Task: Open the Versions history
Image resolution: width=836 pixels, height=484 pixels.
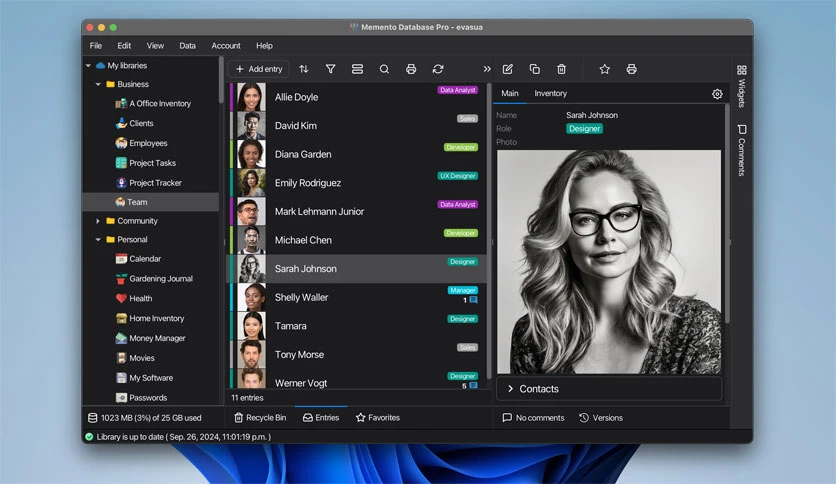Action: pyautogui.click(x=601, y=418)
